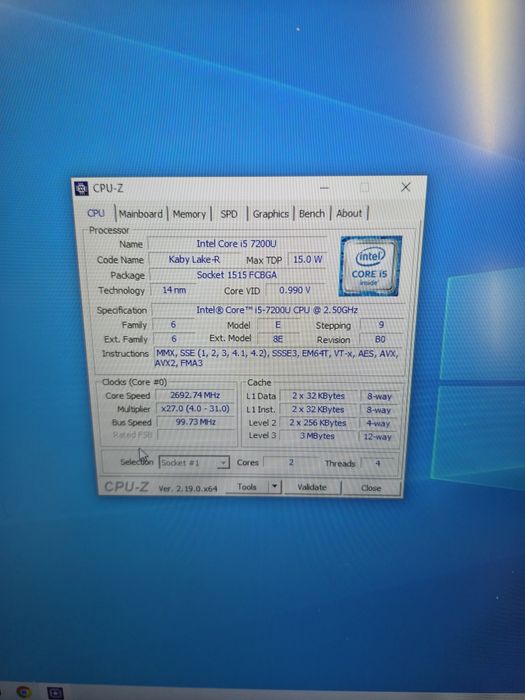Minimize the CPU-Z window
525x700 pixels.
click(x=325, y=188)
